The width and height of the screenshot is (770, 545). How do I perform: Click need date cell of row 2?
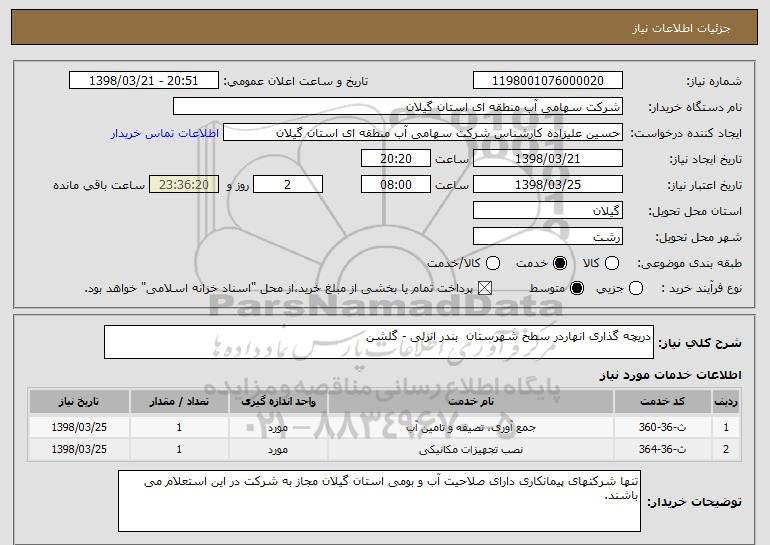[79, 449]
